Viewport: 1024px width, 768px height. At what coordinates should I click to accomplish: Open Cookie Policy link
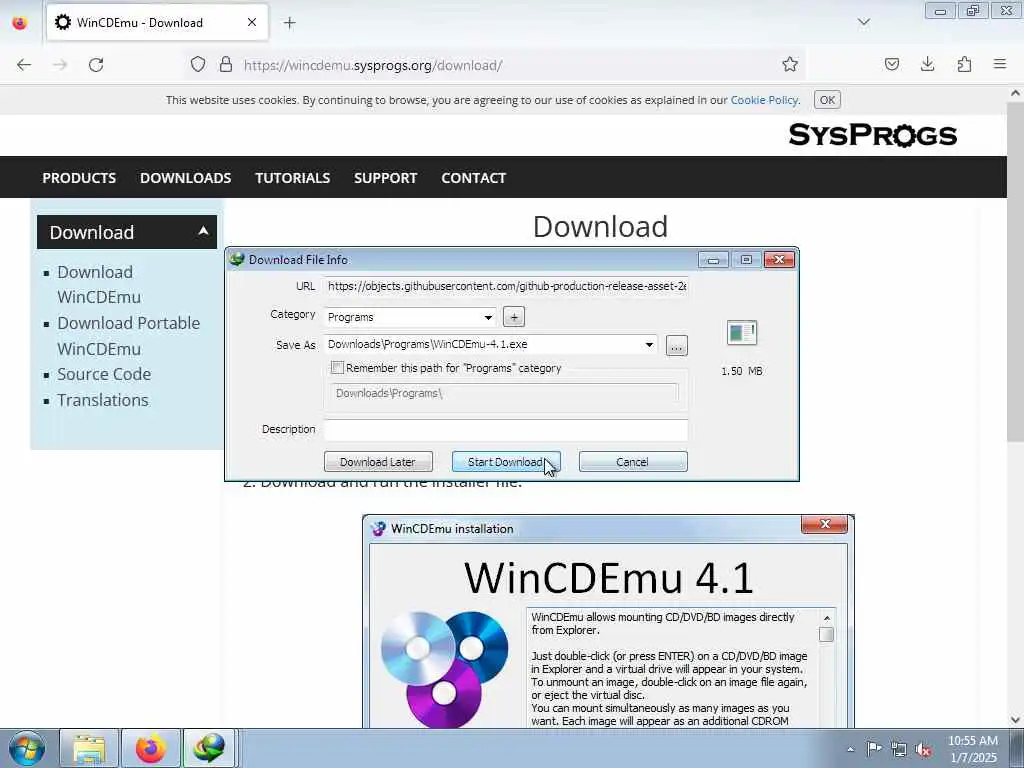tap(764, 100)
